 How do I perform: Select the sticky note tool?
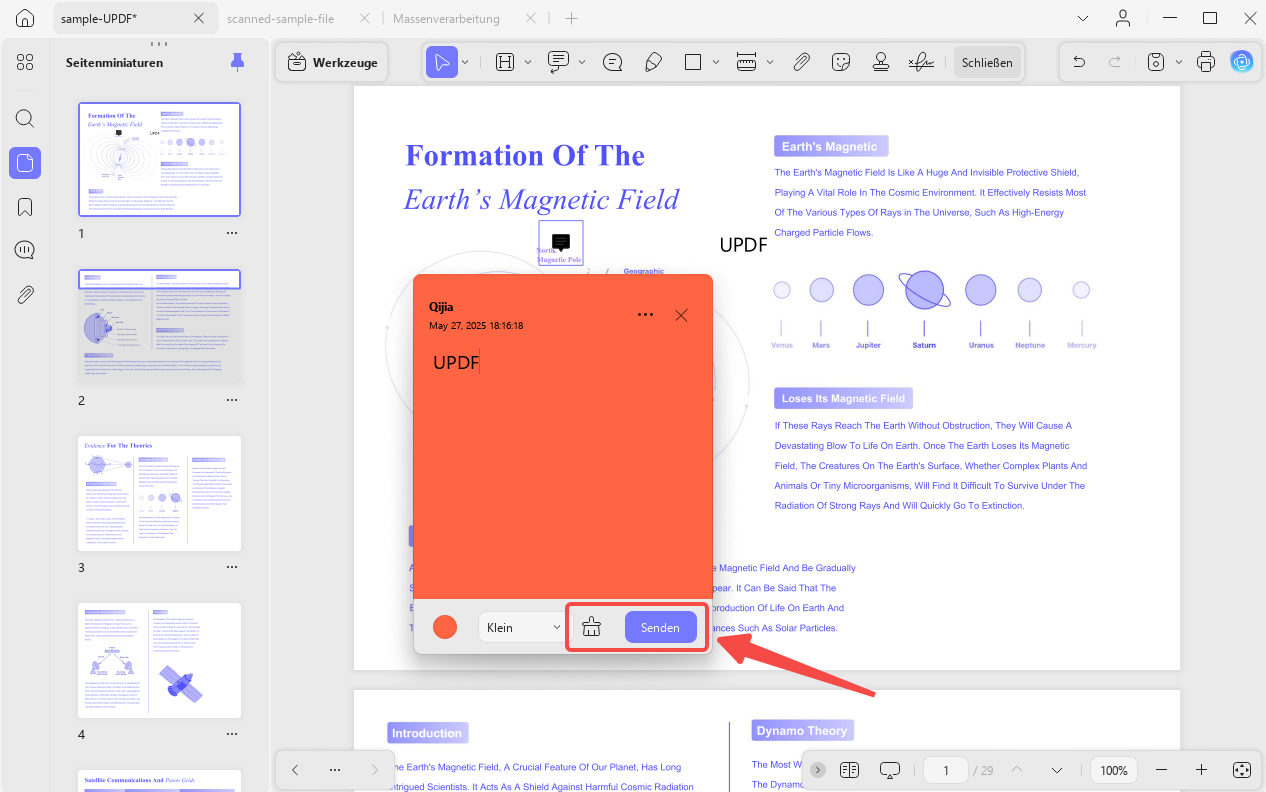613,62
